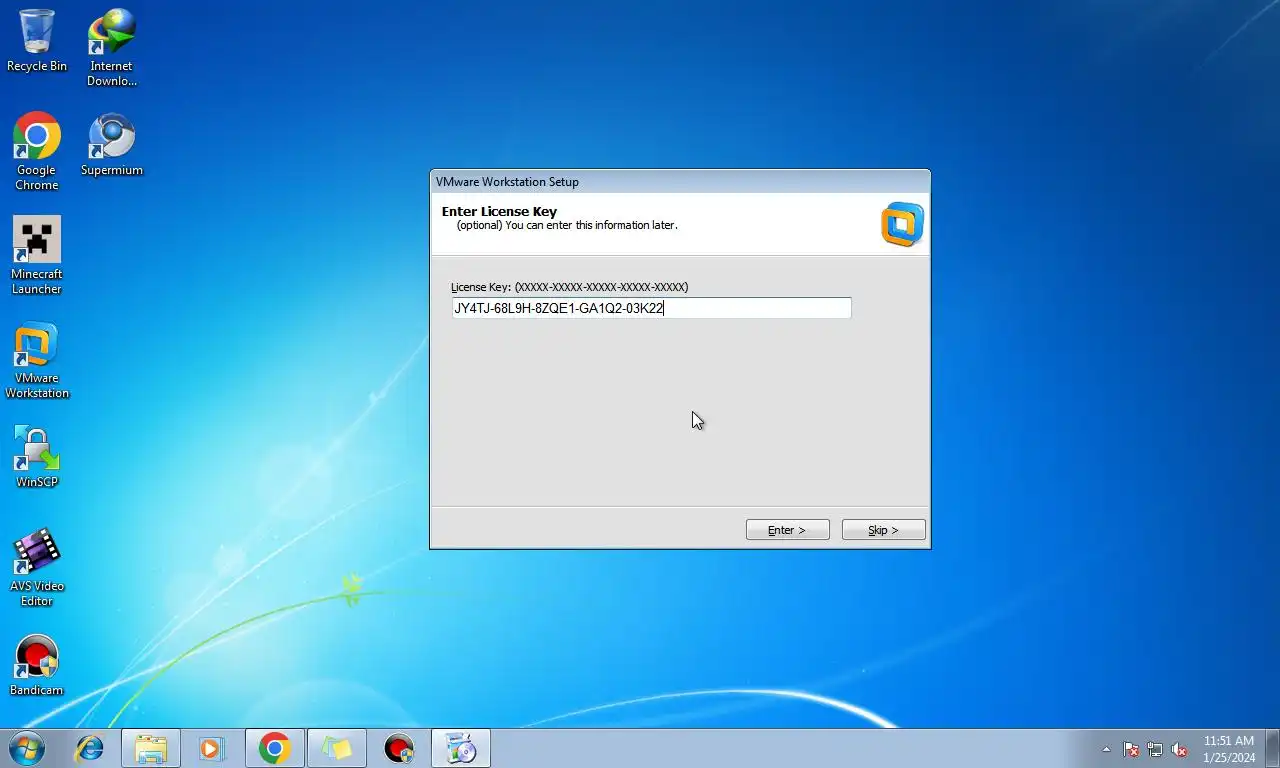
Task: Click the VMware Workstation Setup title bar
Action: [x=680, y=182]
